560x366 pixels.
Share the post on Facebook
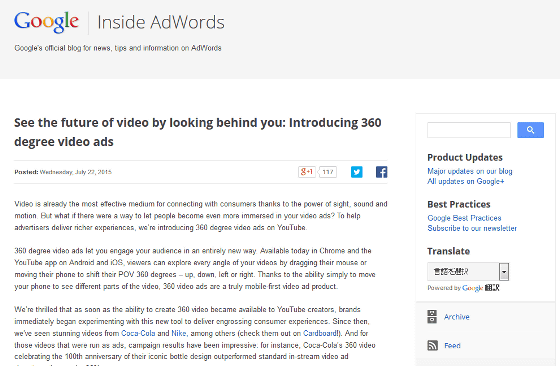point(381,172)
